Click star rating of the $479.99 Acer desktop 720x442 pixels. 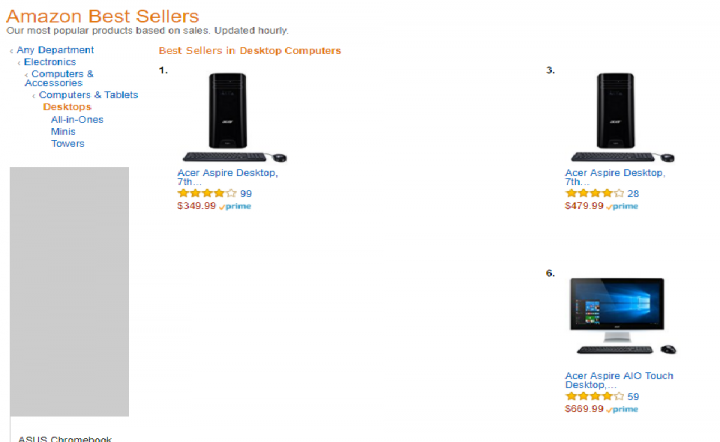[595, 193]
